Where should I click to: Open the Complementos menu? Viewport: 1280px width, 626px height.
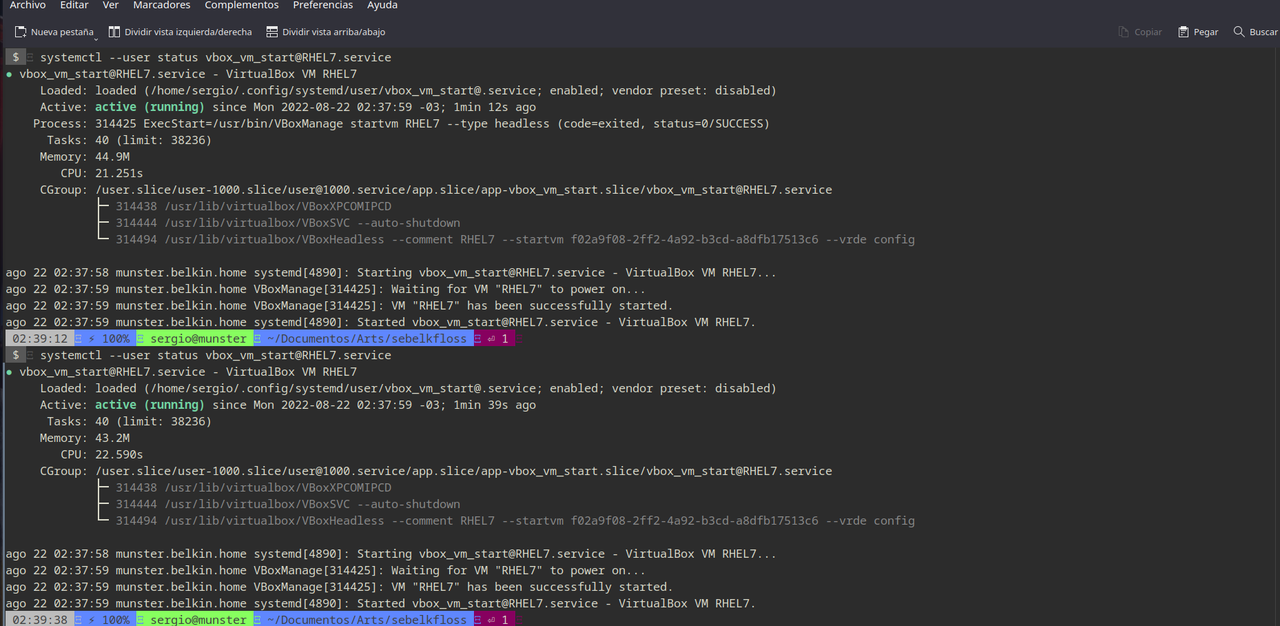coord(242,6)
